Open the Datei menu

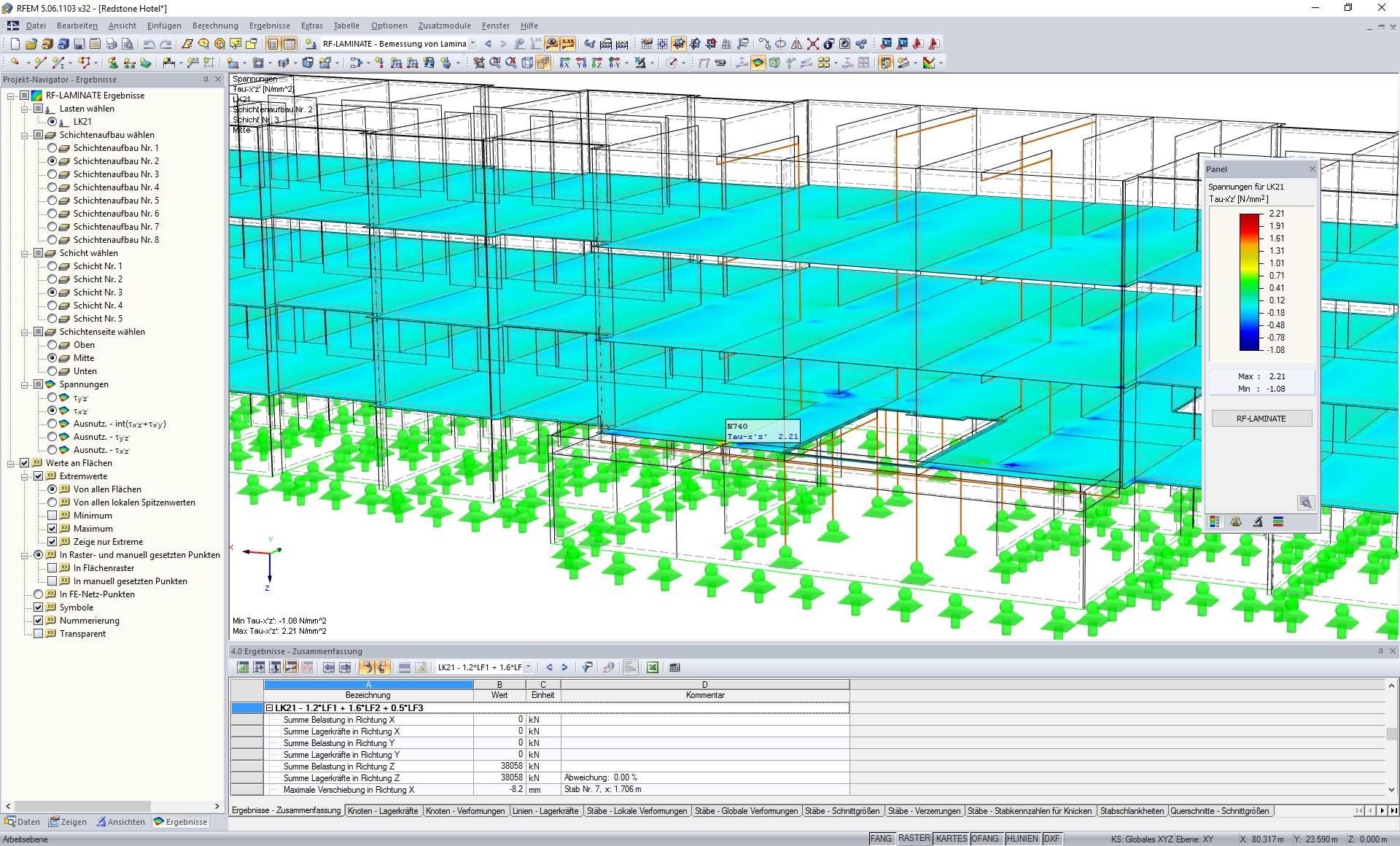click(x=36, y=26)
